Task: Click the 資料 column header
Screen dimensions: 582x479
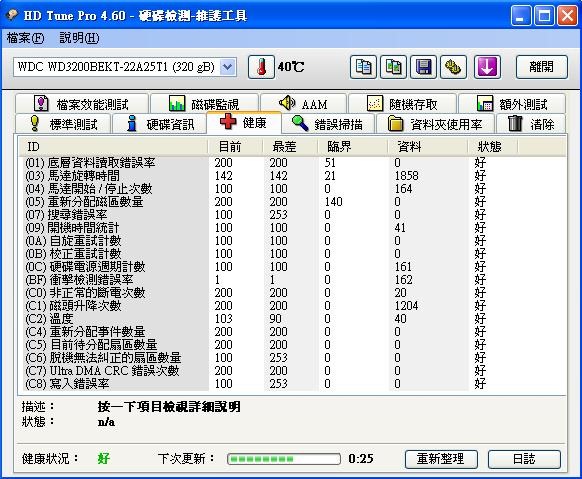Action: click(x=427, y=147)
